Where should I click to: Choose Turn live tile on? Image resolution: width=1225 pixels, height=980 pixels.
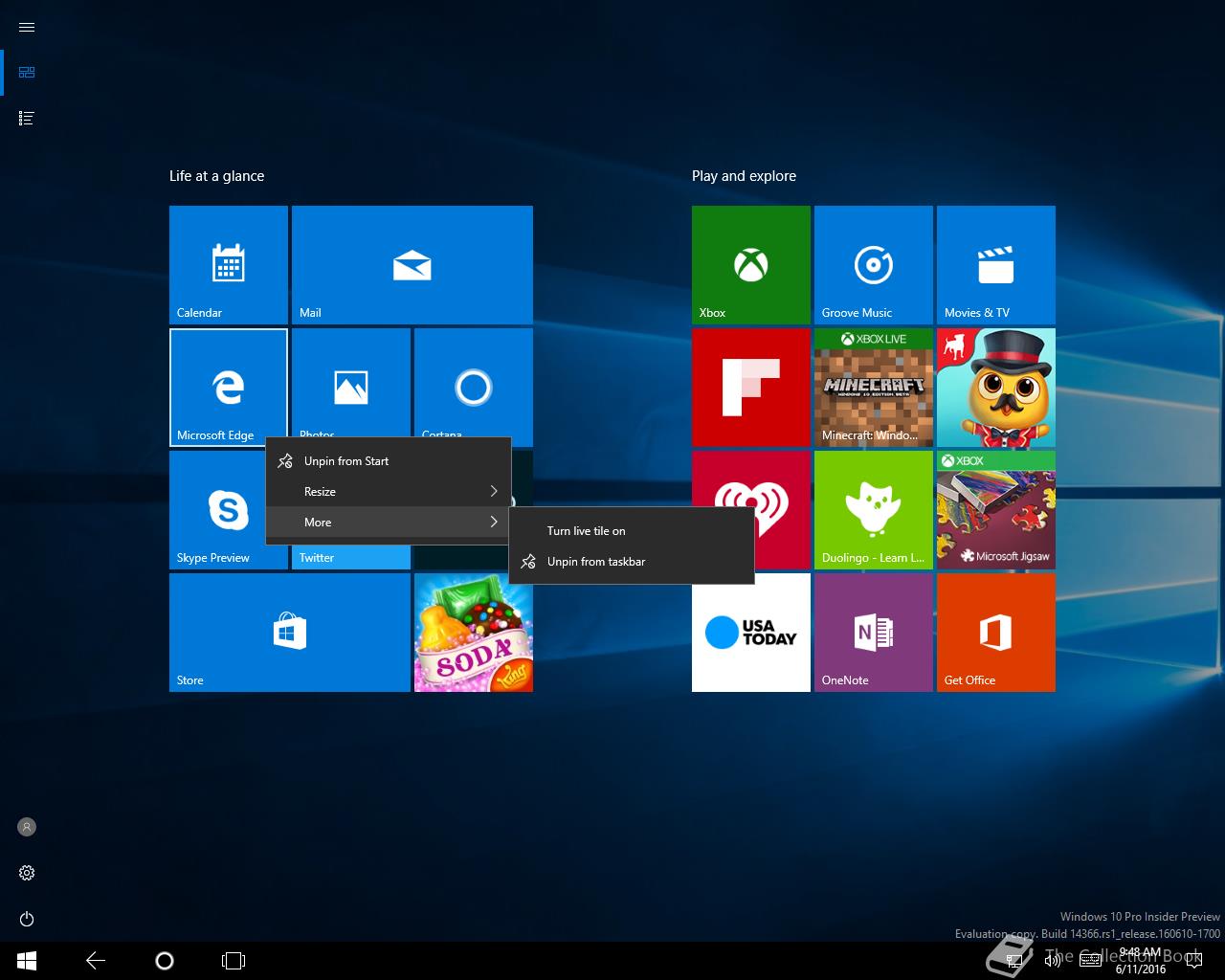[x=632, y=531]
